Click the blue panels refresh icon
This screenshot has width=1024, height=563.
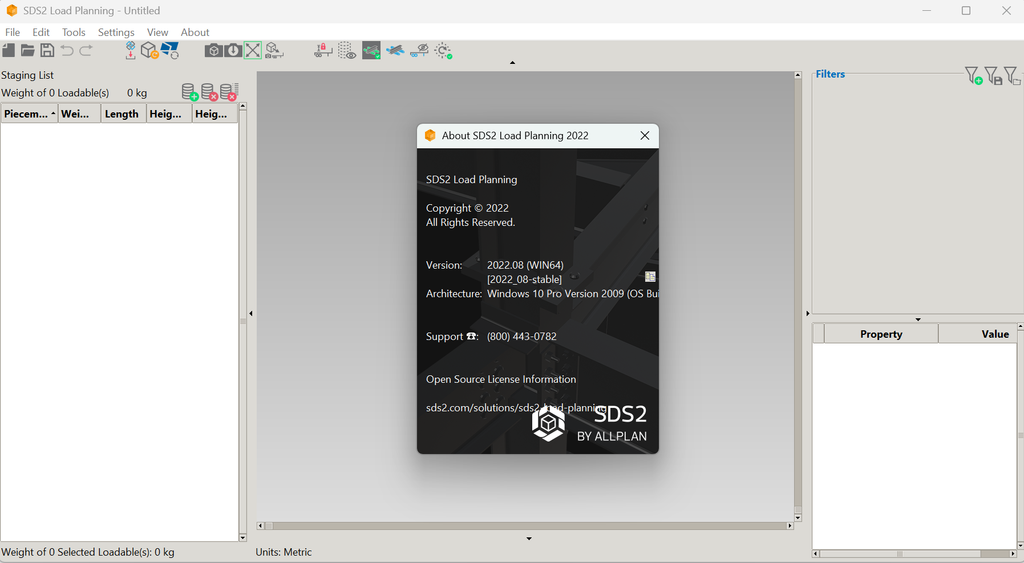pos(170,50)
